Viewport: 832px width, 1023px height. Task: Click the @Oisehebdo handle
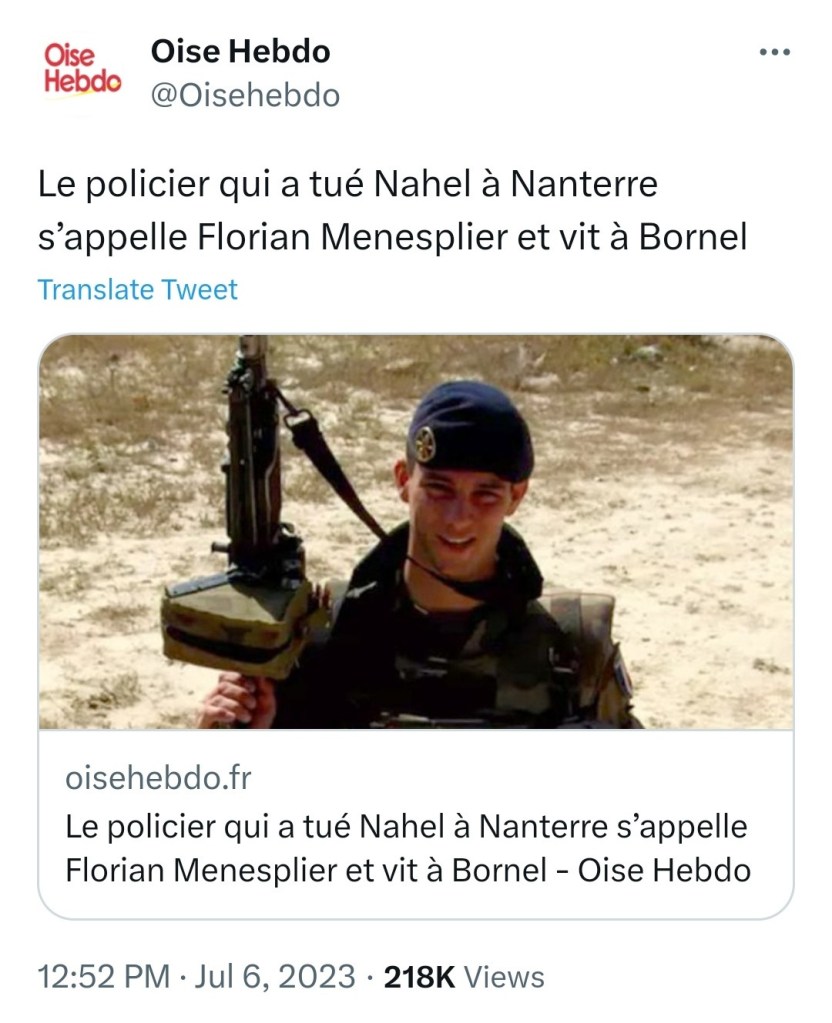[x=245, y=96]
